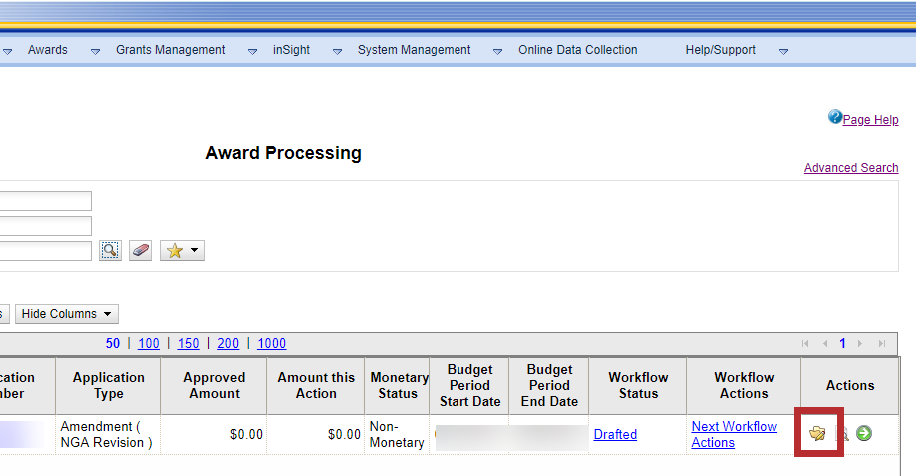Jump to the first results page arrow

click(805, 344)
